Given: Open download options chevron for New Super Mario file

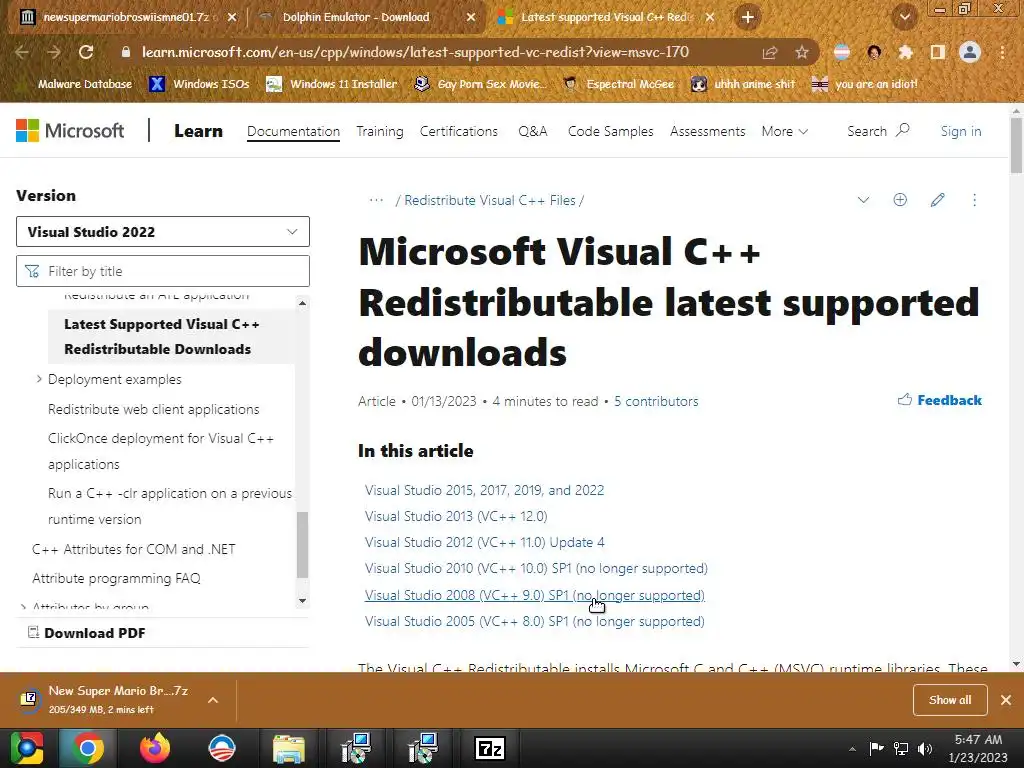Looking at the screenshot, I should 213,700.
